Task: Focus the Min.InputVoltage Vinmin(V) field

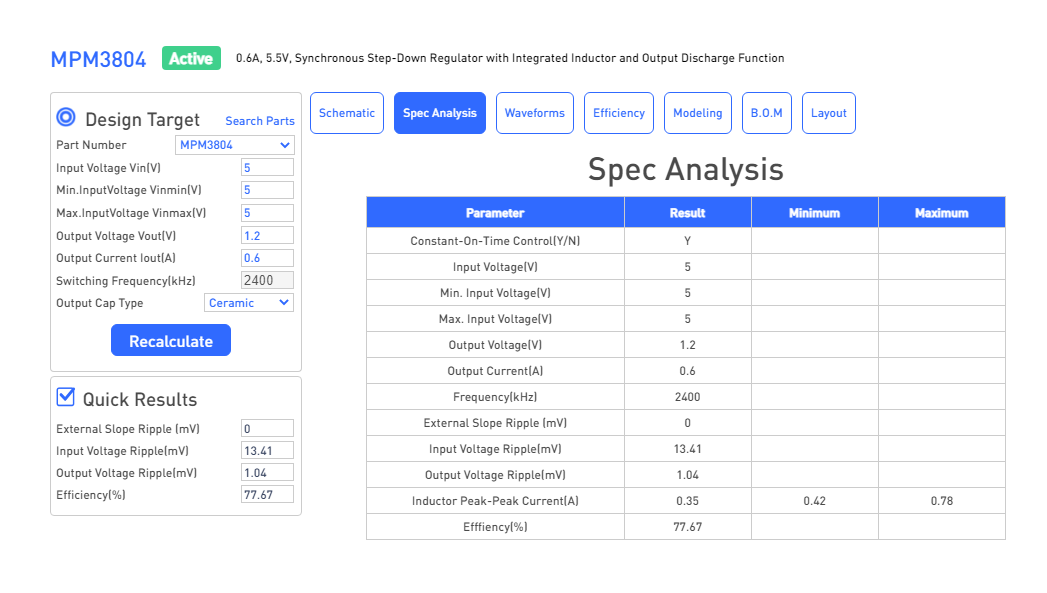Action: [x=267, y=190]
